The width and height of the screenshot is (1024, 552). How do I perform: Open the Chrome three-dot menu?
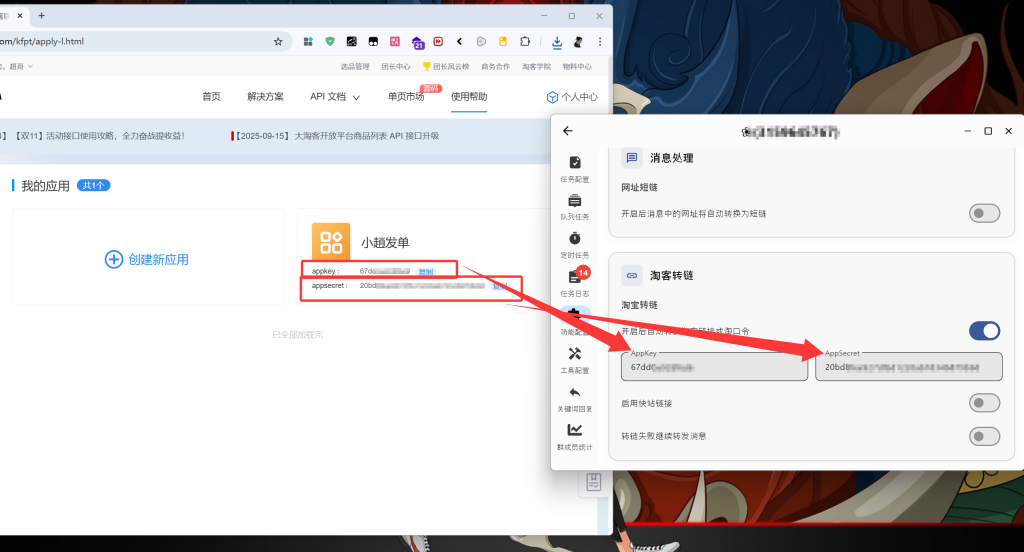pos(600,41)
